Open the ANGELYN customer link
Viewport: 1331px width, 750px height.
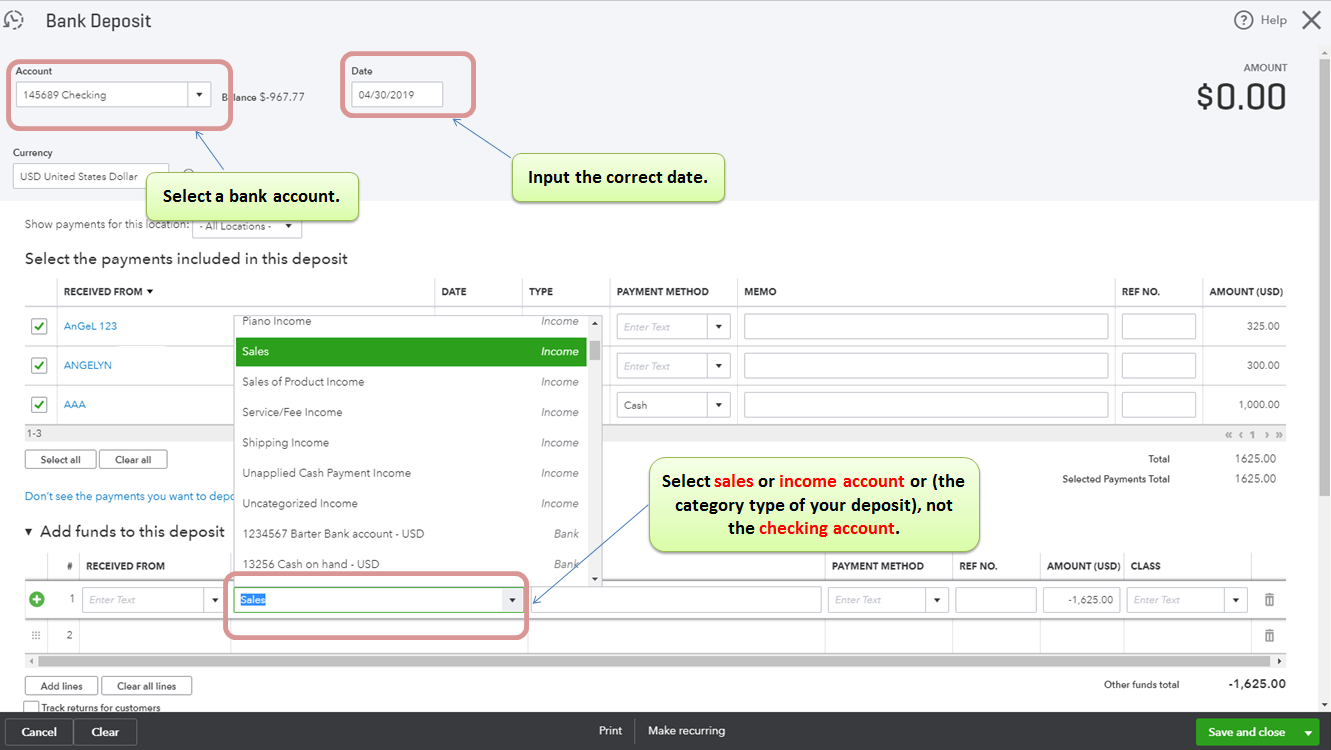click(x=88, y=366)
